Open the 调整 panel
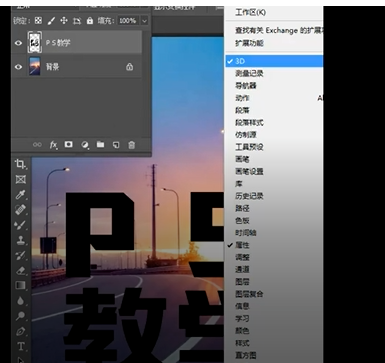 click(274, 257)
